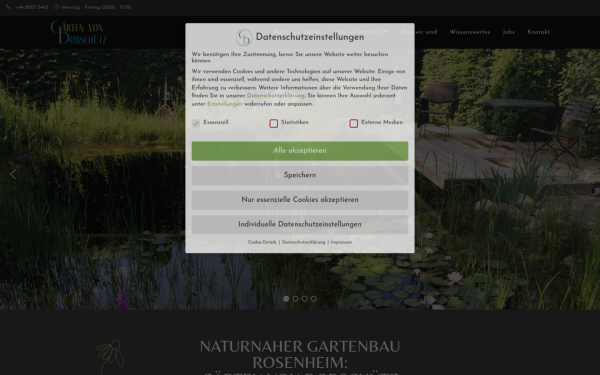
Task: Click the Speichern button
Action: click(300, 175)
